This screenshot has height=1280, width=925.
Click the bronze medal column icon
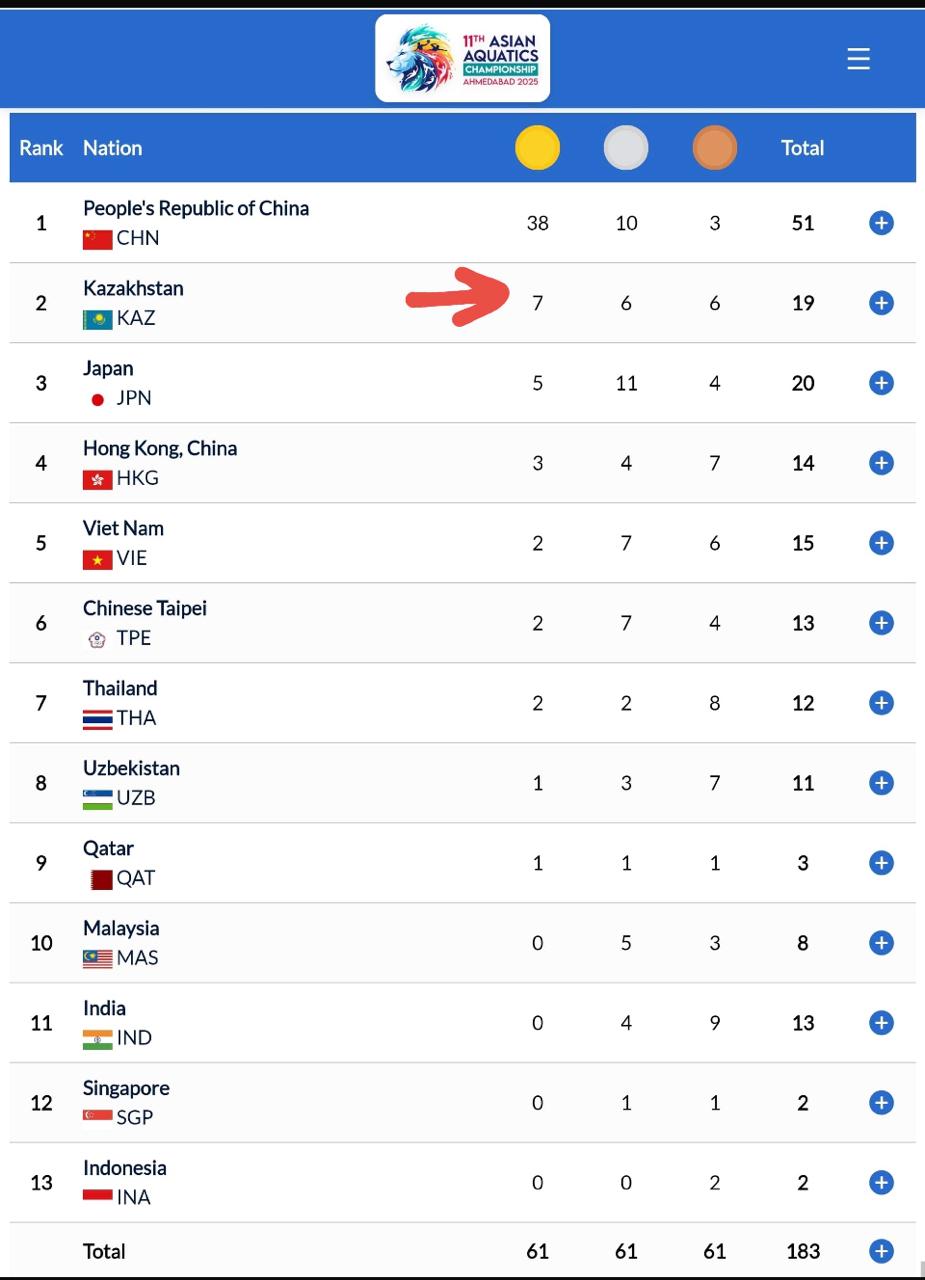pos(714,149)
